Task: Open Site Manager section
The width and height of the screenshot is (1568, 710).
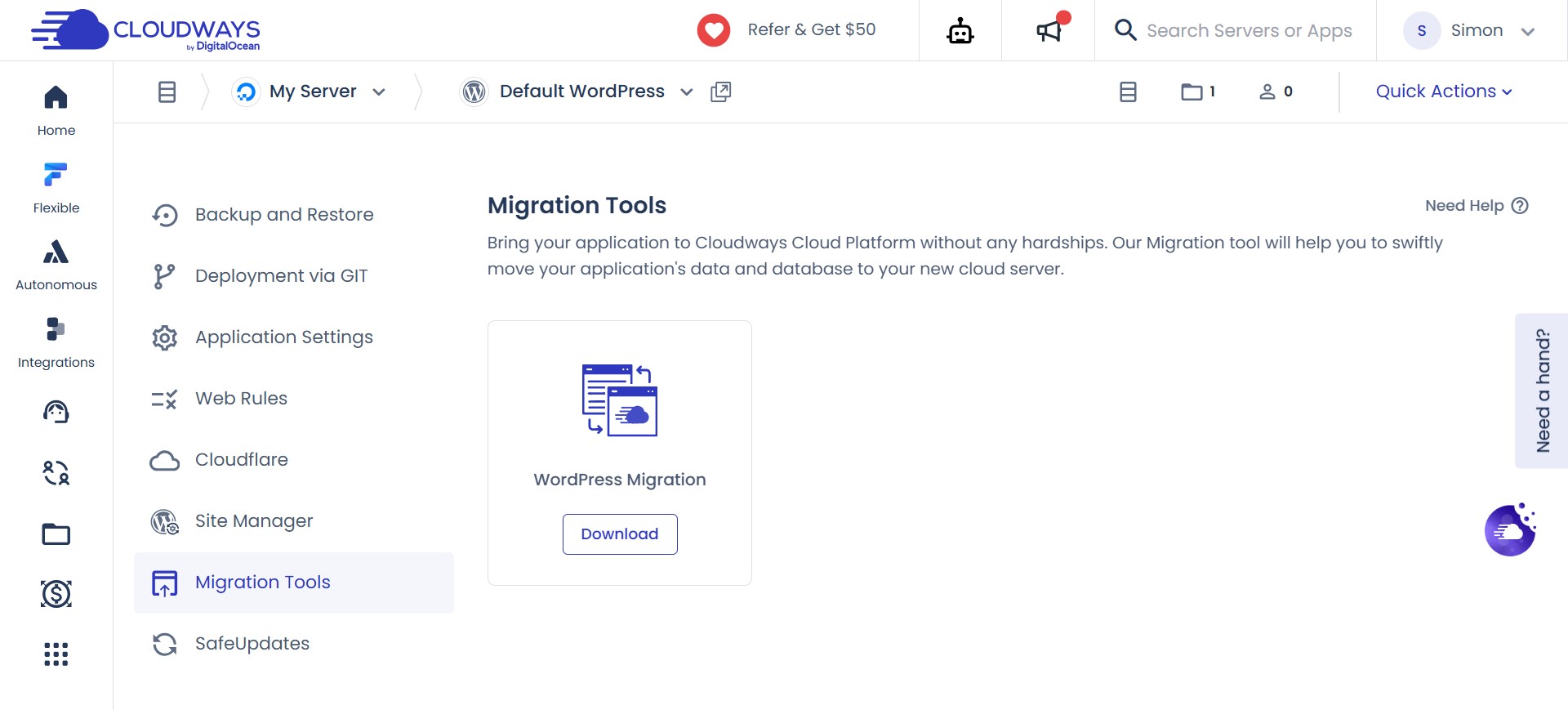Action: click(x=294, y=521)
